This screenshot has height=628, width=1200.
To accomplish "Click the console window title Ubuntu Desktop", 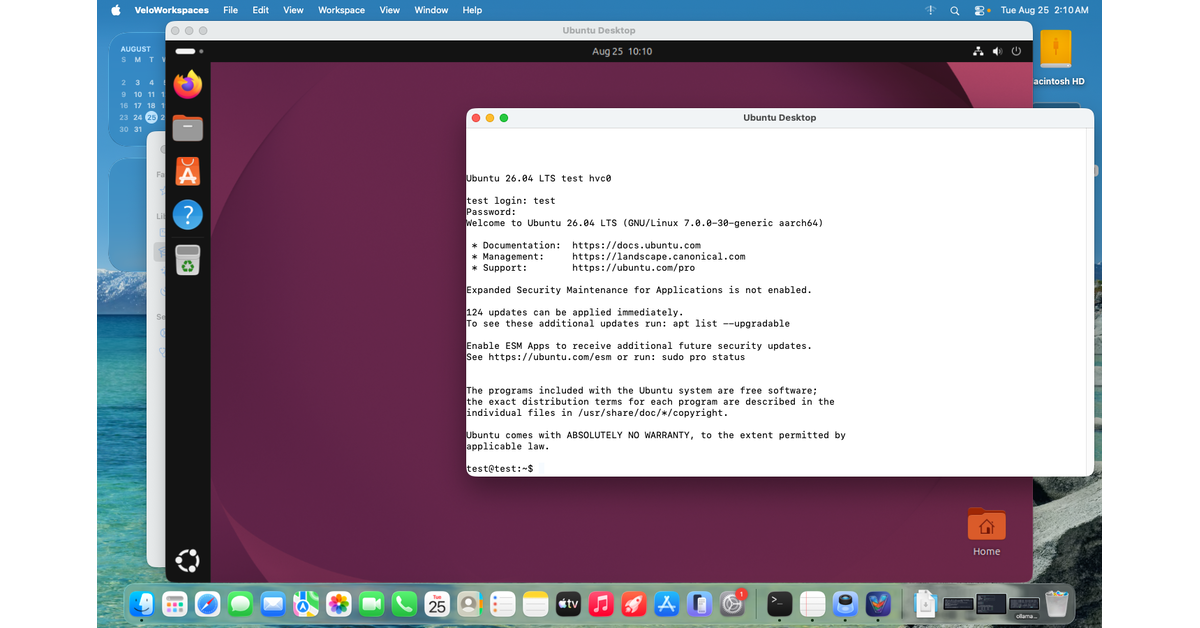I will tap(779, 118).
